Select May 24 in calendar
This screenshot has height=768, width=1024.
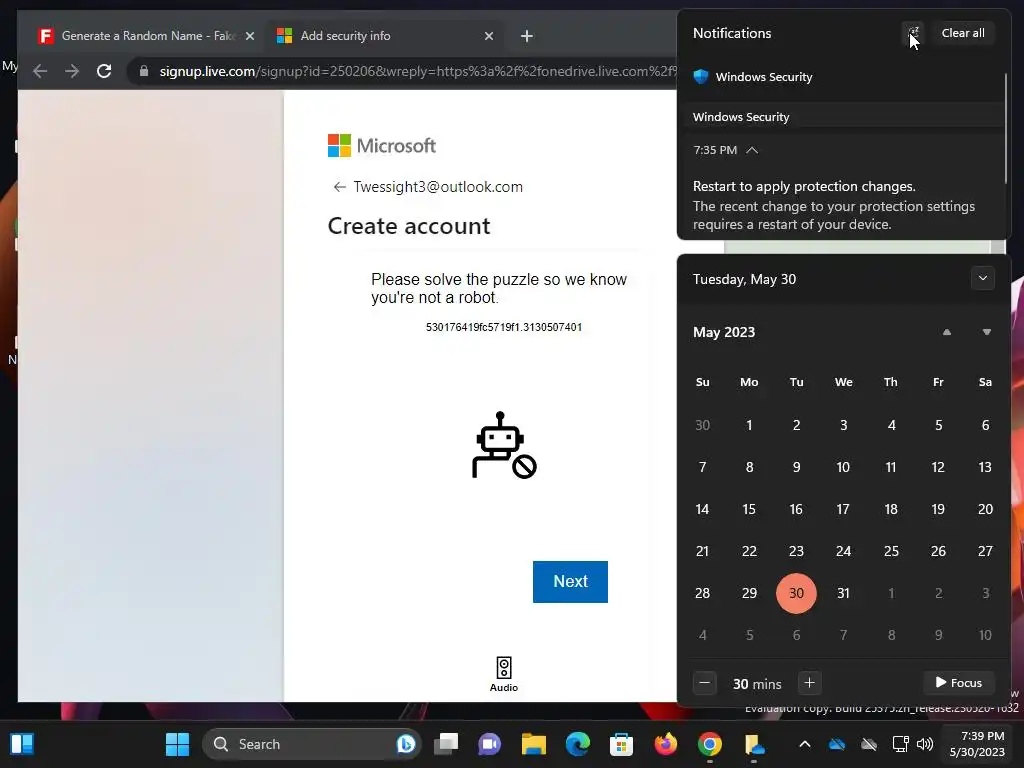[843, 551]
